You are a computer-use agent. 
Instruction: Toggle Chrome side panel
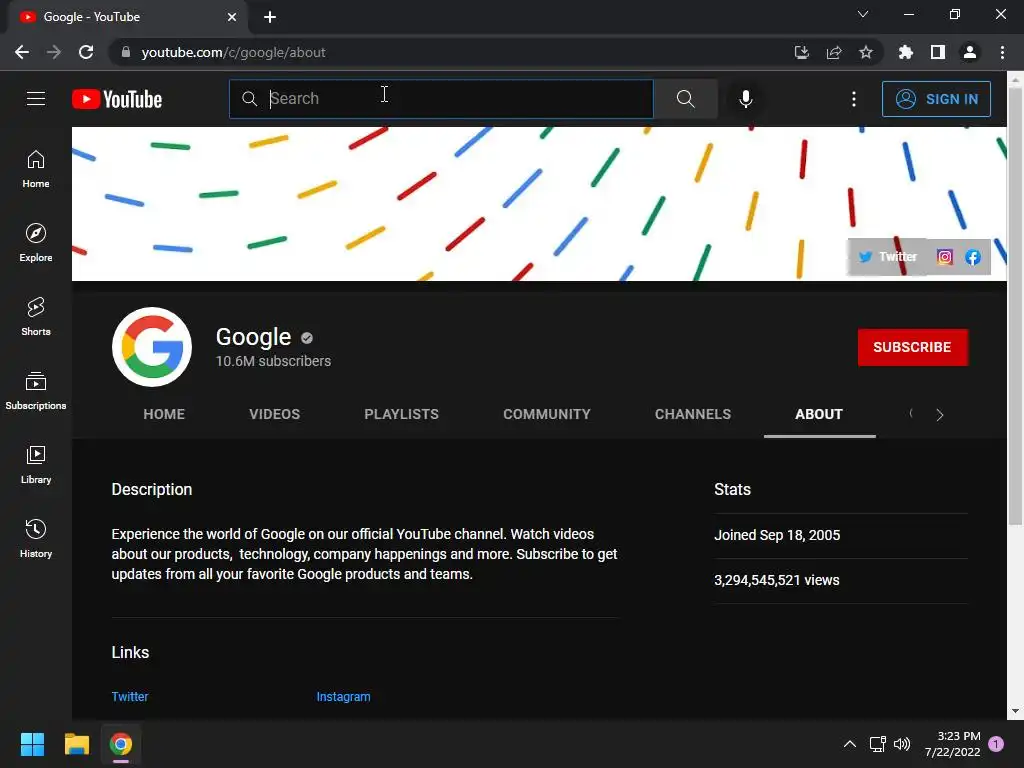[x=937, y=52]
